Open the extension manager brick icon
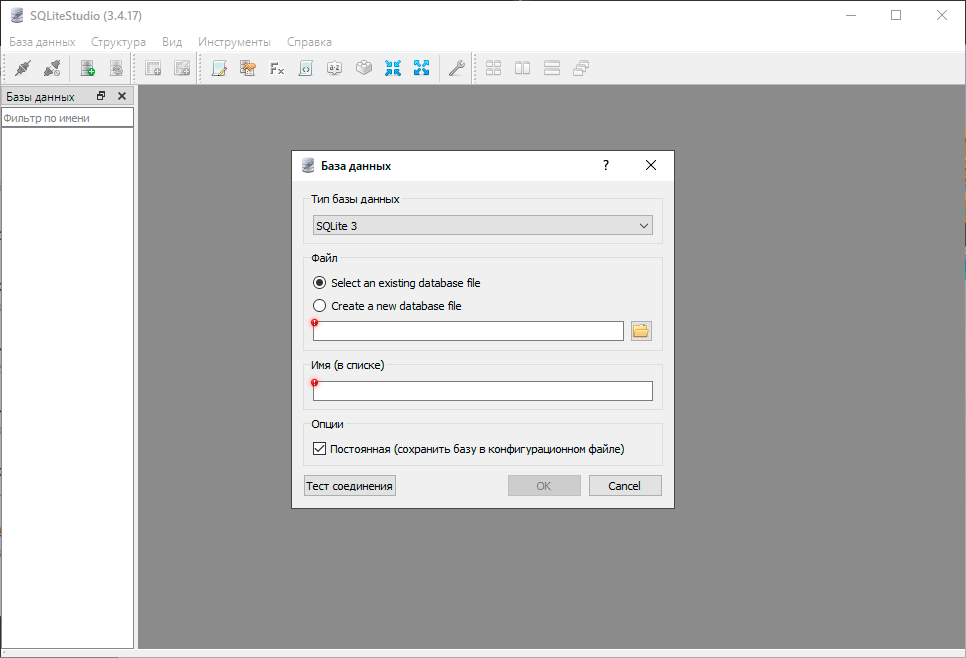This screenshot has height=658, width=966. pyautogui.click(x=363, y=68)
